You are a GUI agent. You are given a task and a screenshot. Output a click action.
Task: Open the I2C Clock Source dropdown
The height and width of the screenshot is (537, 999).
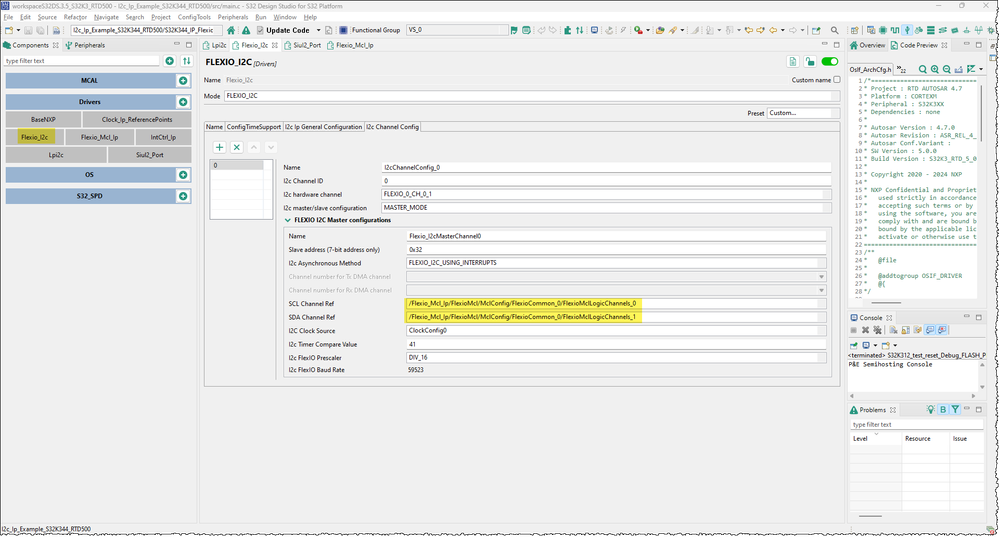[x=616, y=331]
